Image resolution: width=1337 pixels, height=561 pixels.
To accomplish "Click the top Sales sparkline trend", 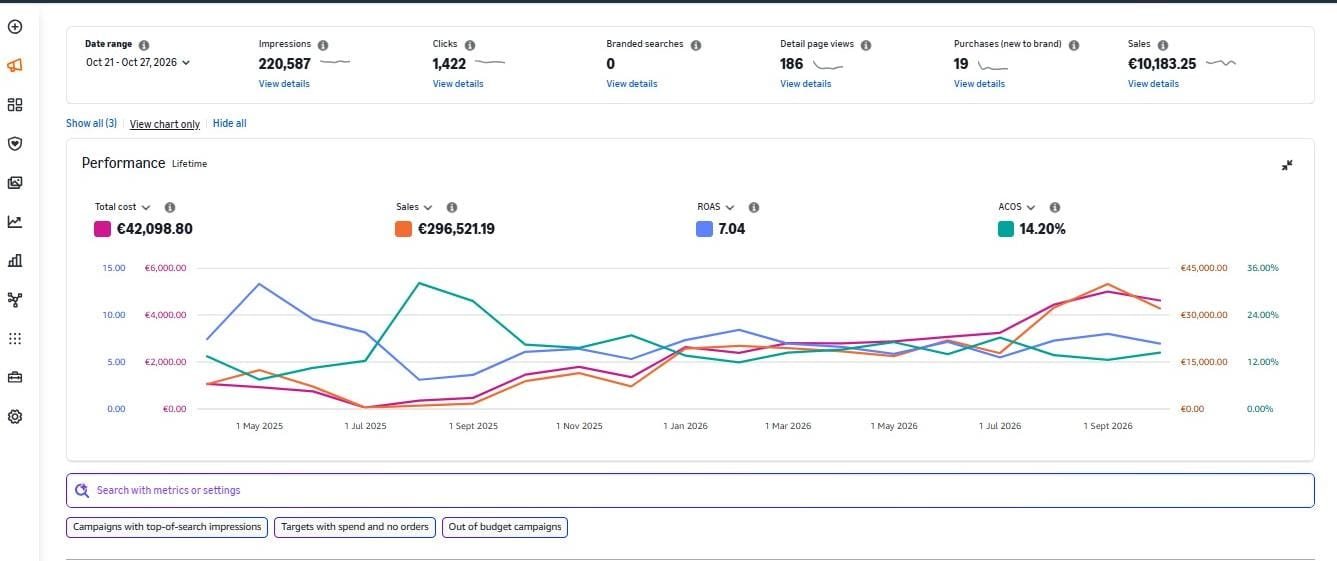I will point(1221,63).
